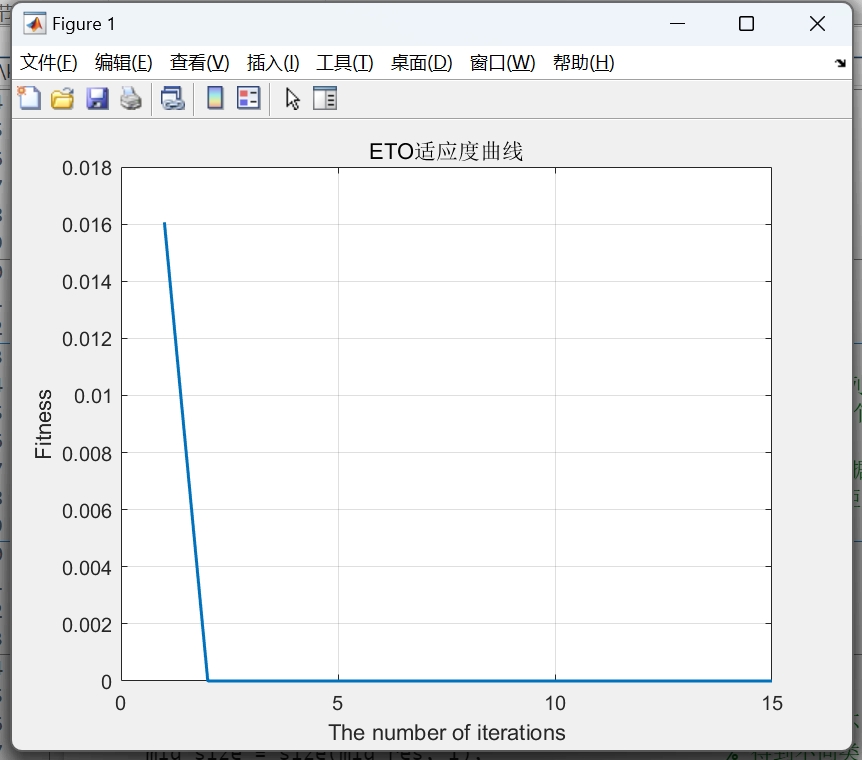862x760 pixels.
Task: Open the 工具(T) menu
Action: (344, 61)
